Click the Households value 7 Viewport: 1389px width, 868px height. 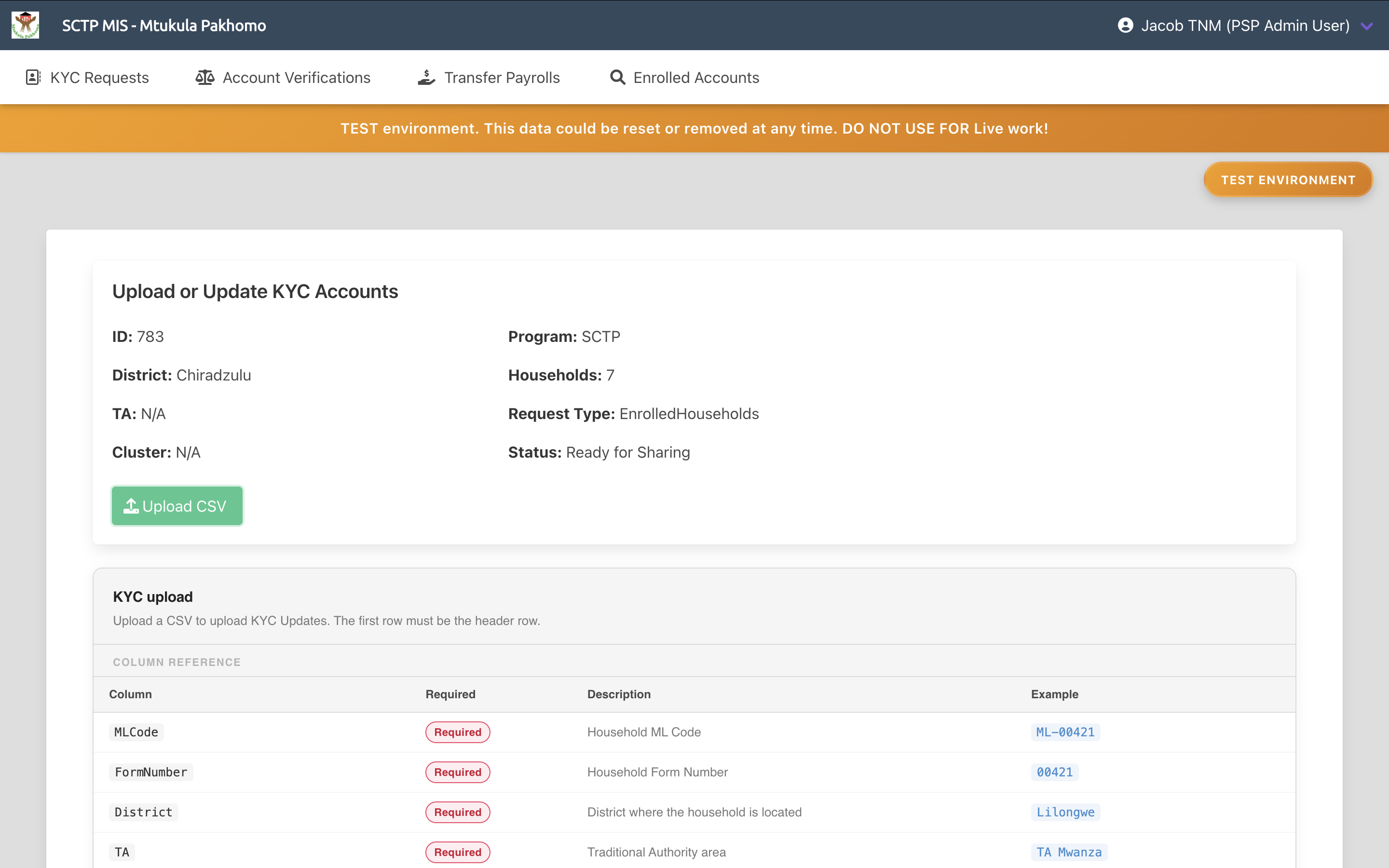click(610, 376)
